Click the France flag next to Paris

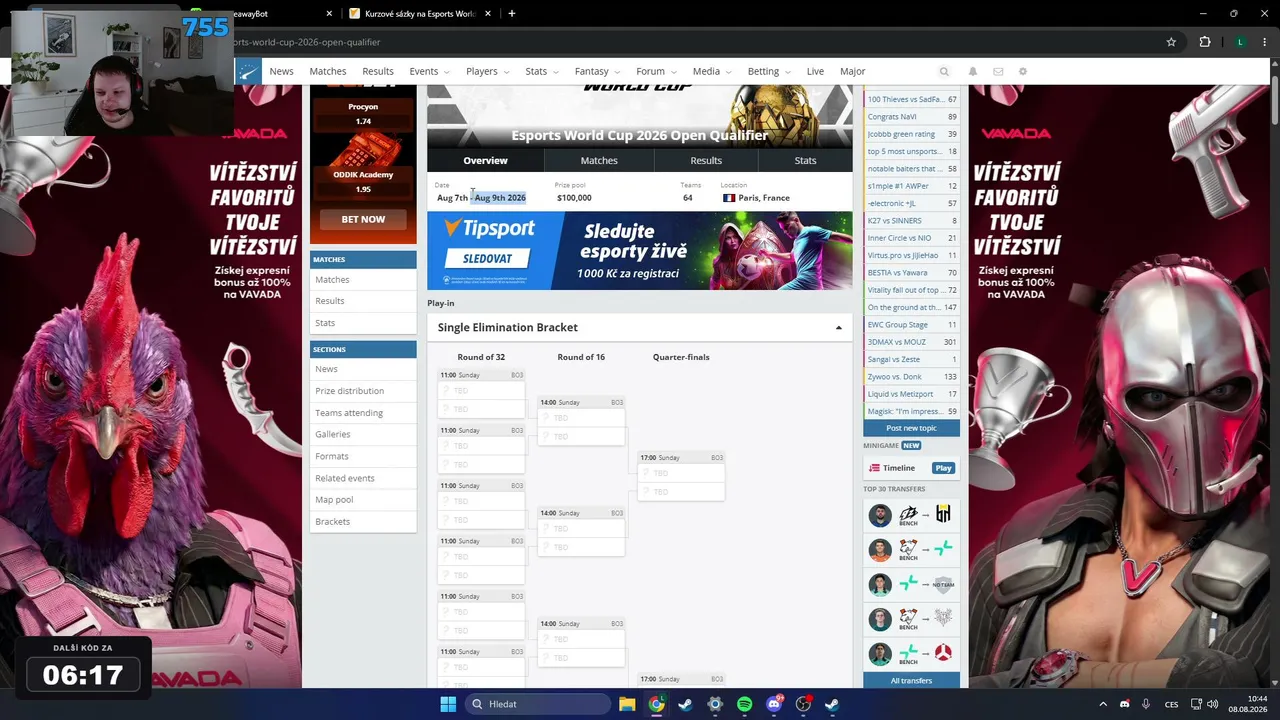[729, 198]
